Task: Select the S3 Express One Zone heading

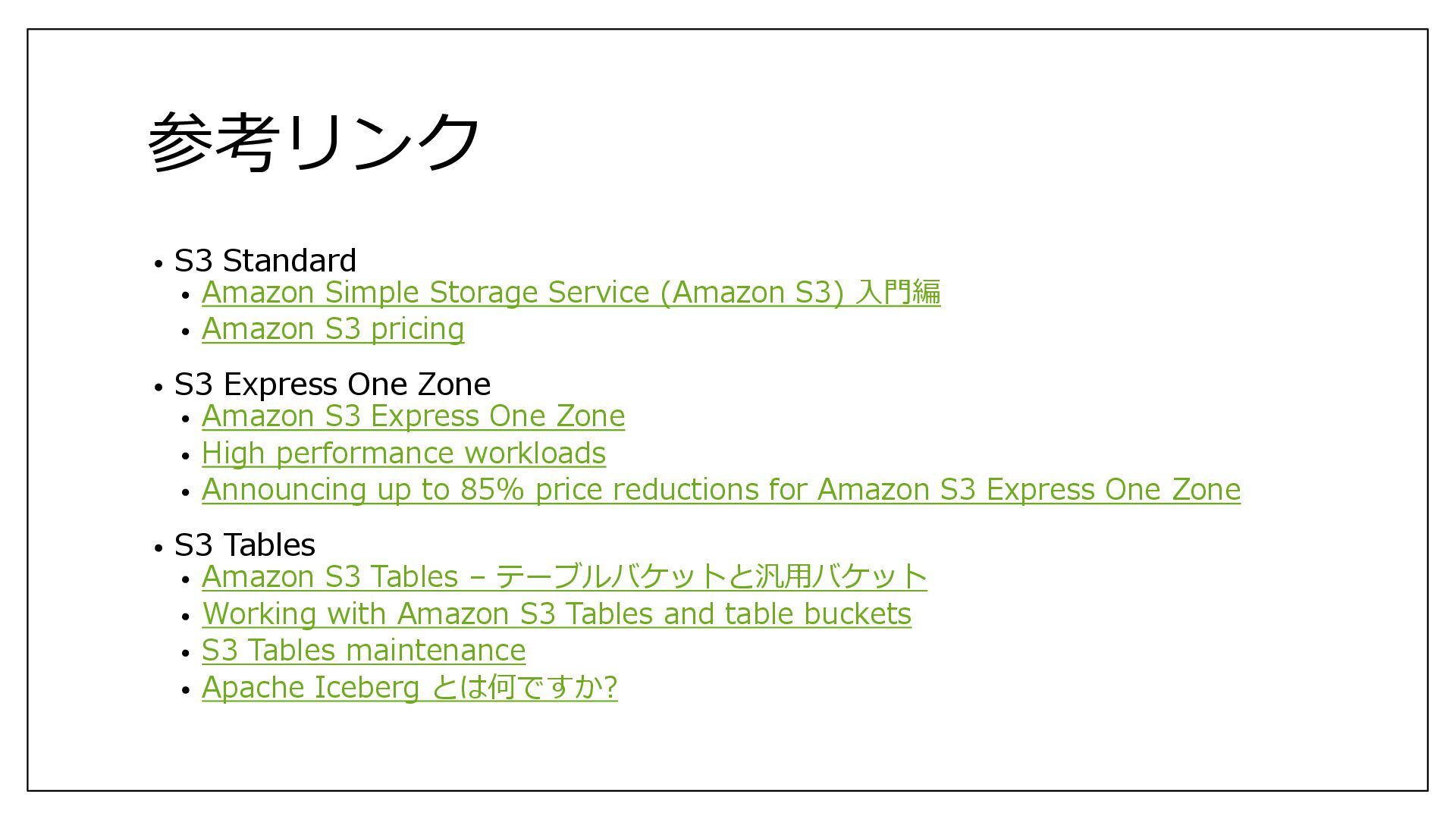Action: pyautogui.click(x=333, y=384)
